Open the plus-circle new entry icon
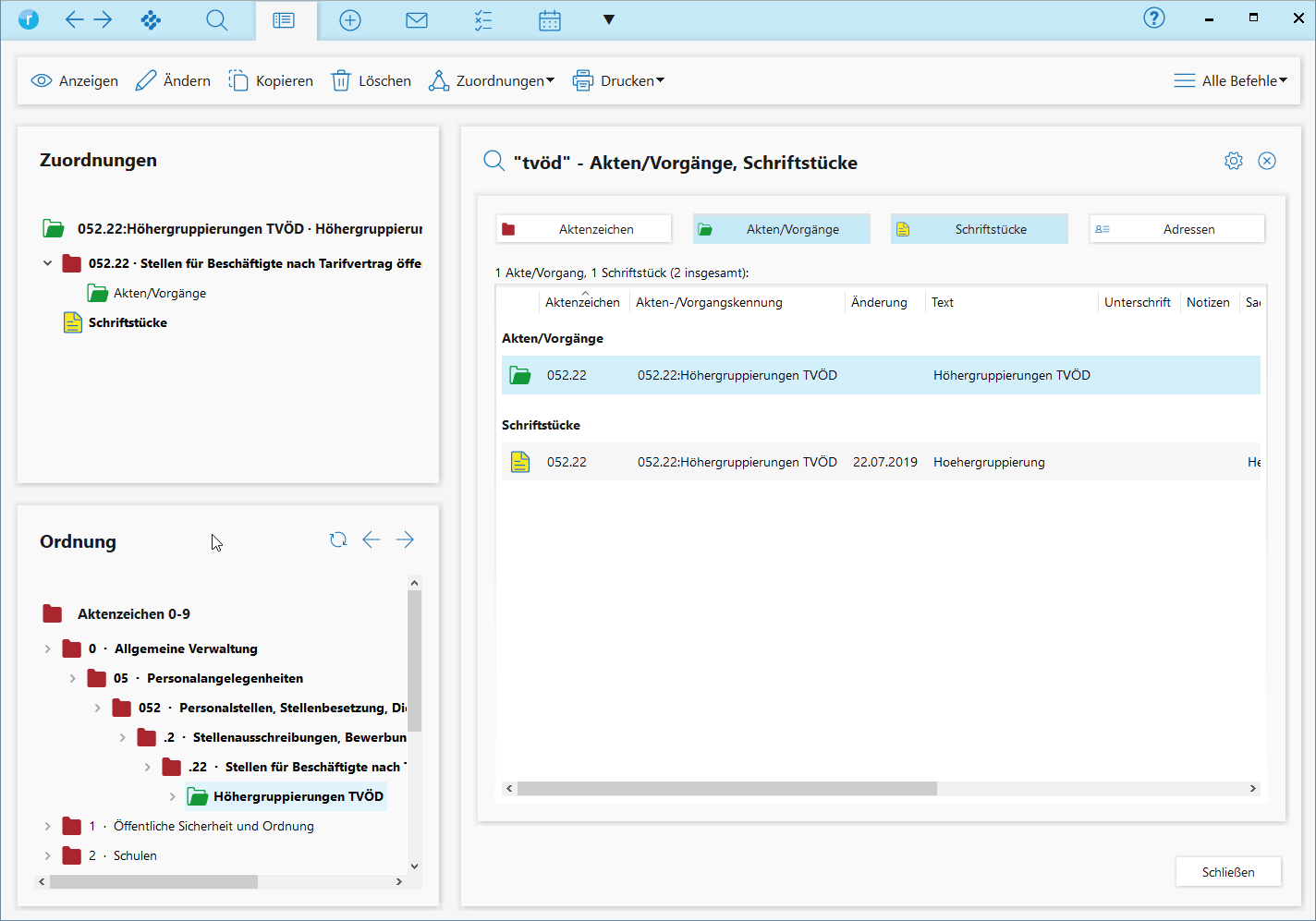The width and height of the screenshot is (1316, 921). 350,20
